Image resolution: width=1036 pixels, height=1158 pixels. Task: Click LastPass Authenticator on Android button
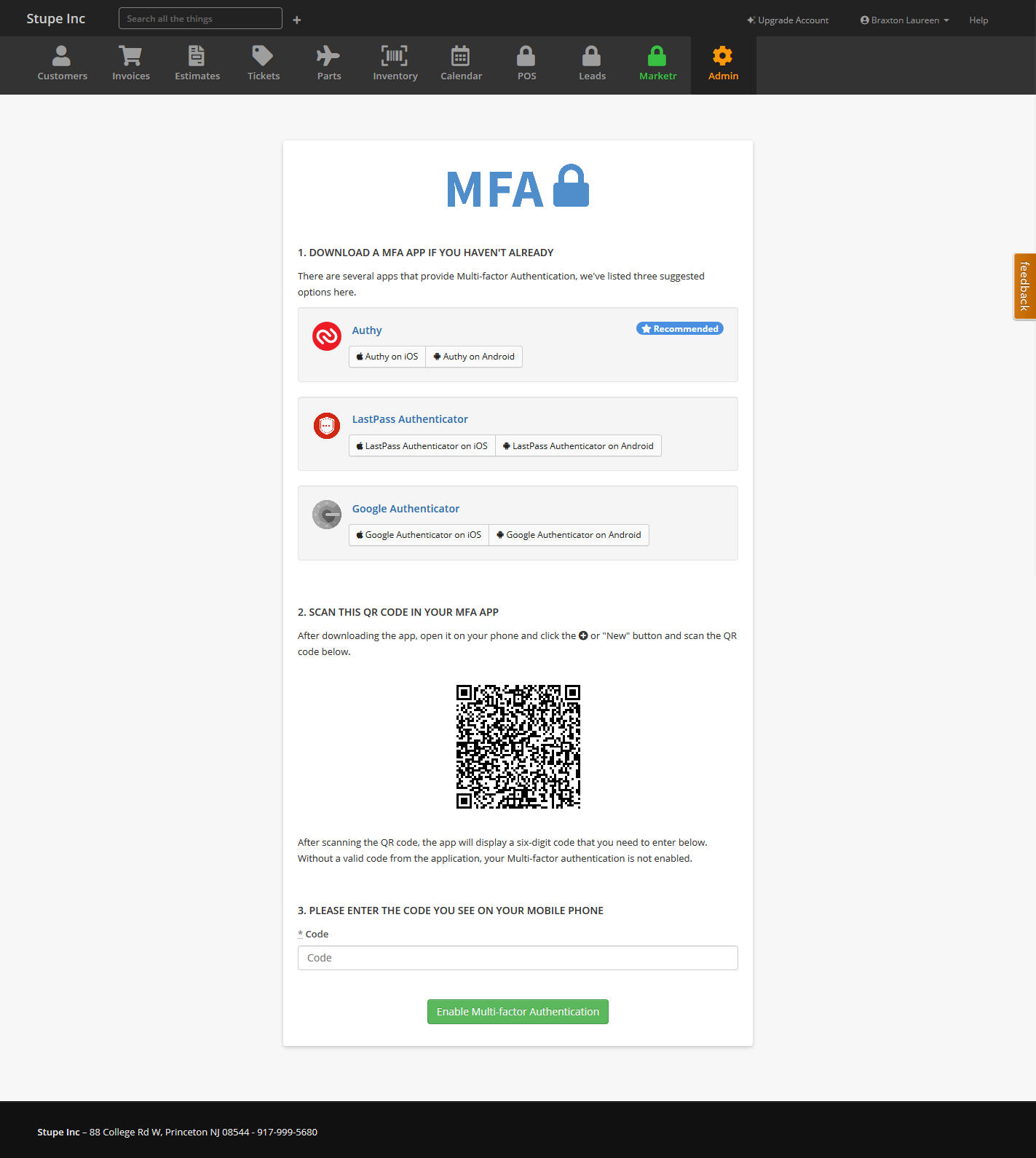point(579,446)
